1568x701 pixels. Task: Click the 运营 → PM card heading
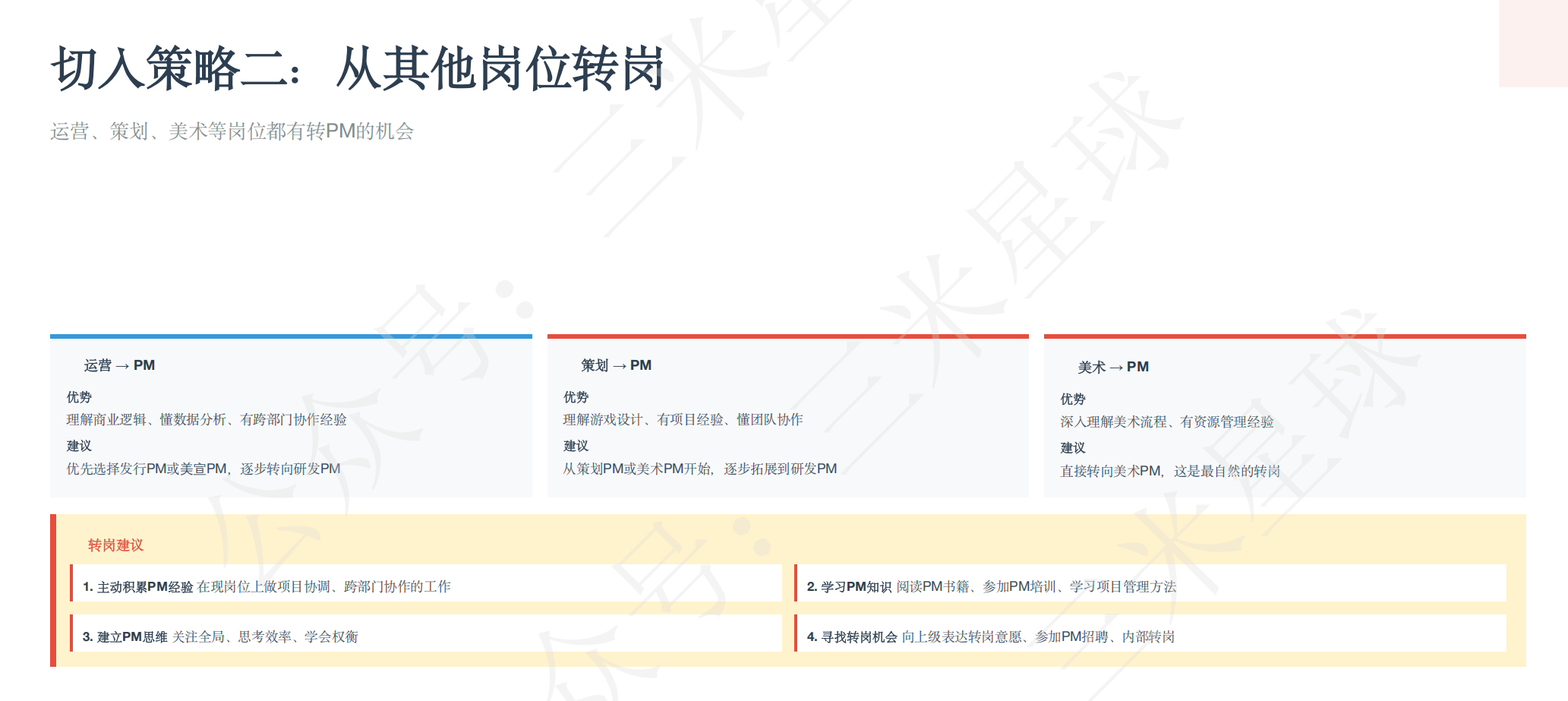click(119, 365)
